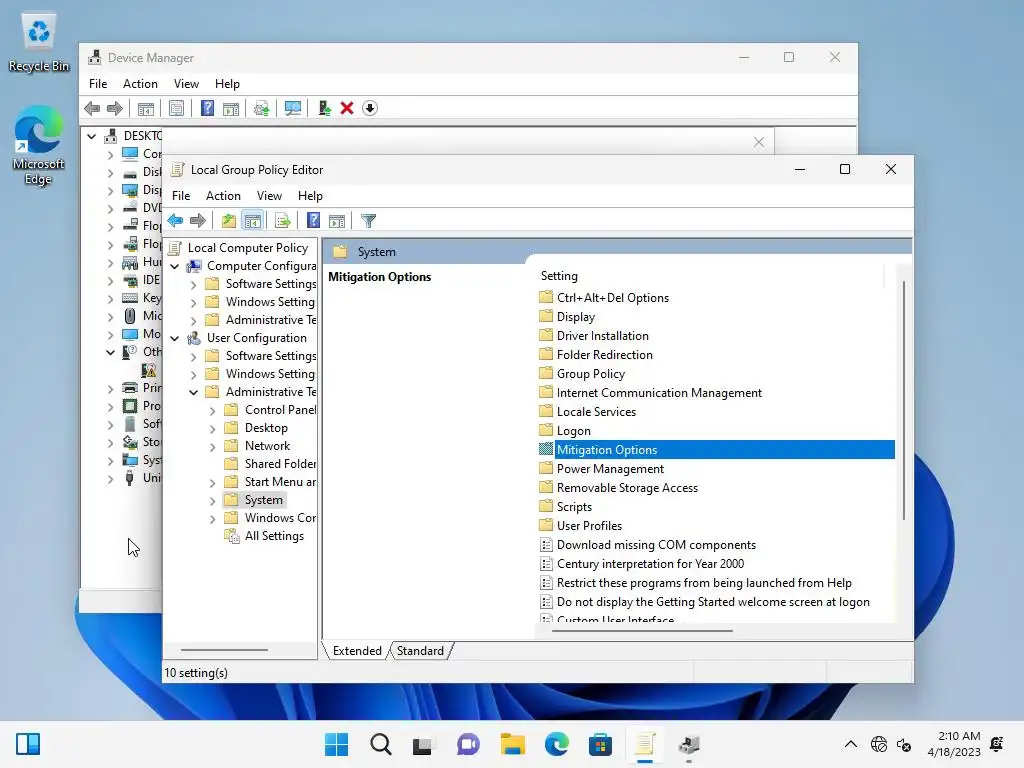Open Search from the taskbar
Image resolution: width=1024 pixels, height=768 pixels.
tap(381, 744)
